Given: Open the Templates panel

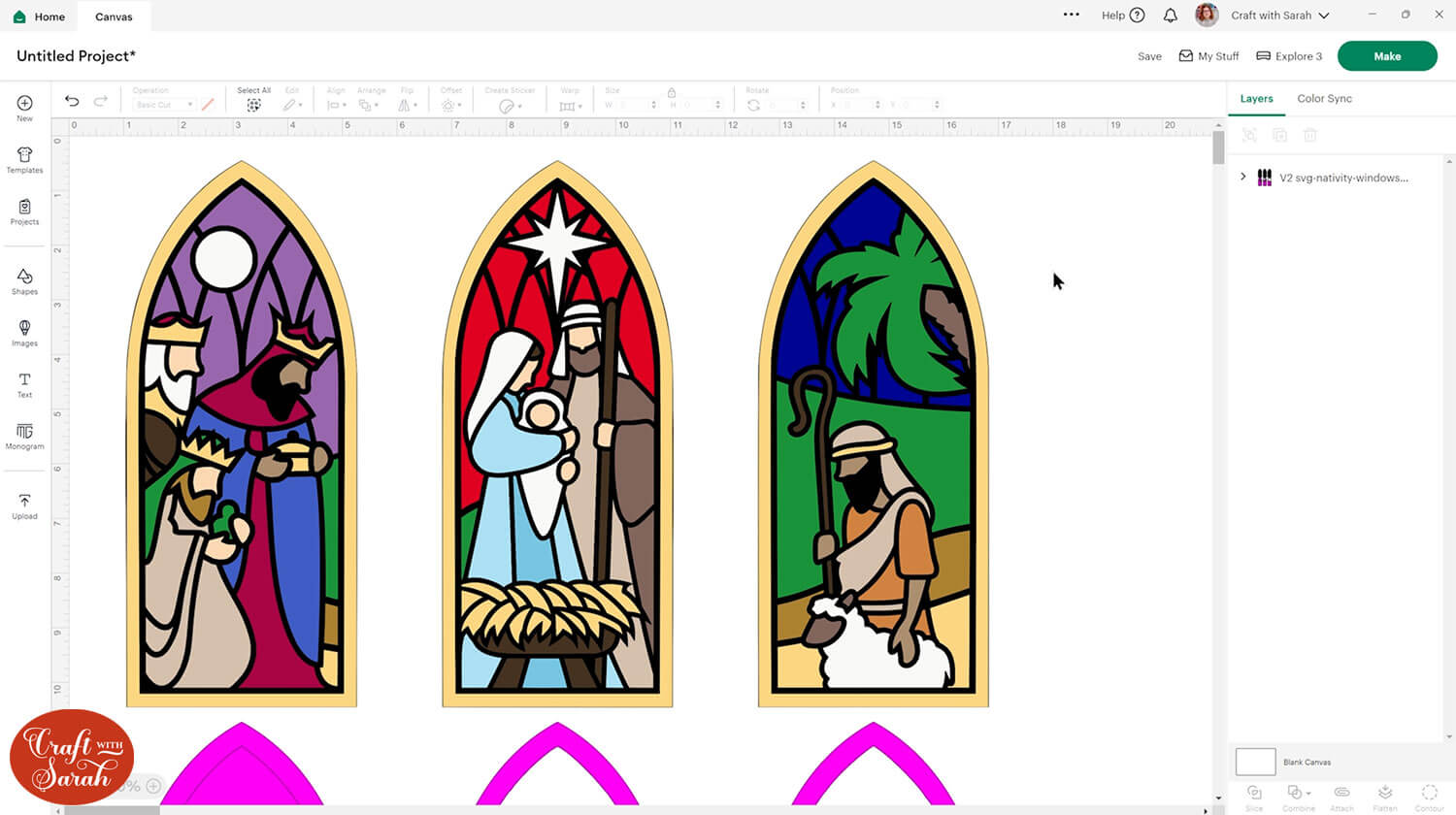Looking at the screenshot, I should [24, 160].
